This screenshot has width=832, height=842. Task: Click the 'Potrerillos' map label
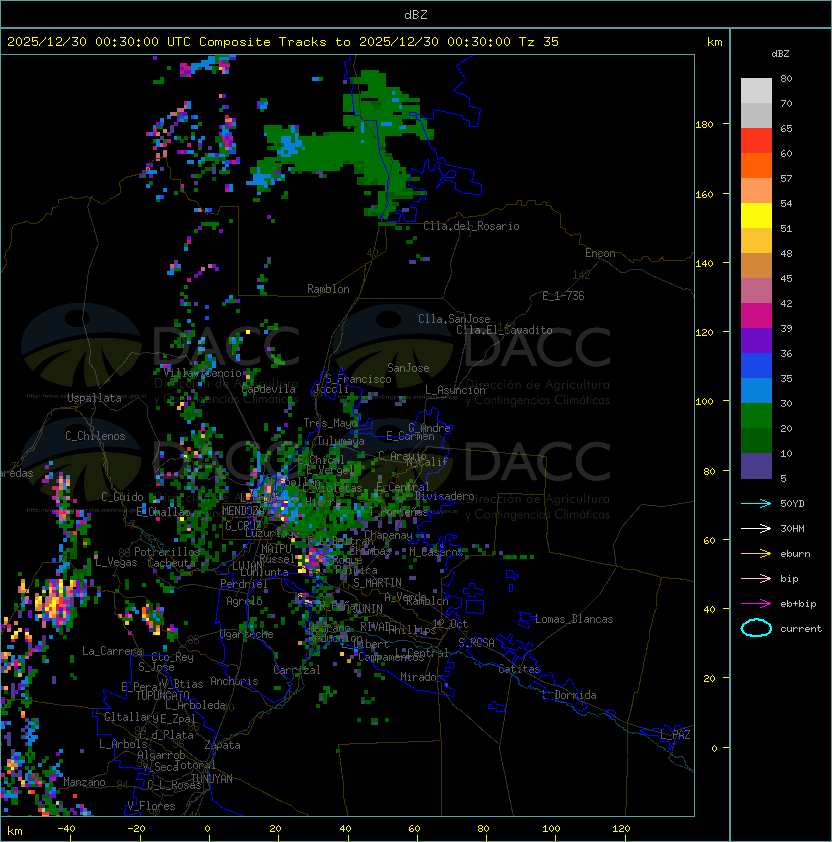(x=167, y=551)
